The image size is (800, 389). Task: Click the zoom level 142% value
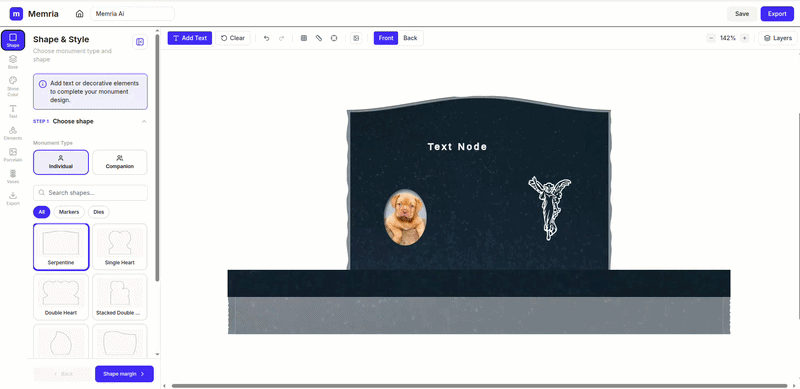(x=728, y=38)
